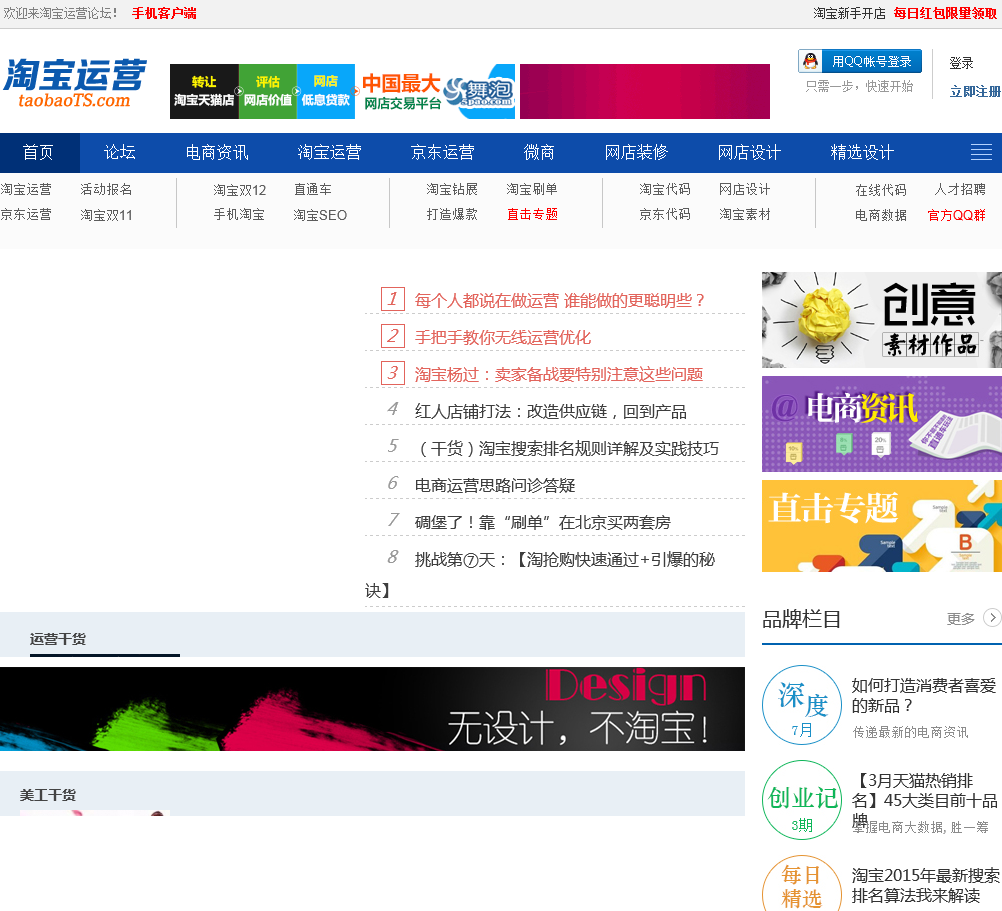Select the 运营干货 section tab
This screenshot has height=911, width=1002.
coord(58,639)
